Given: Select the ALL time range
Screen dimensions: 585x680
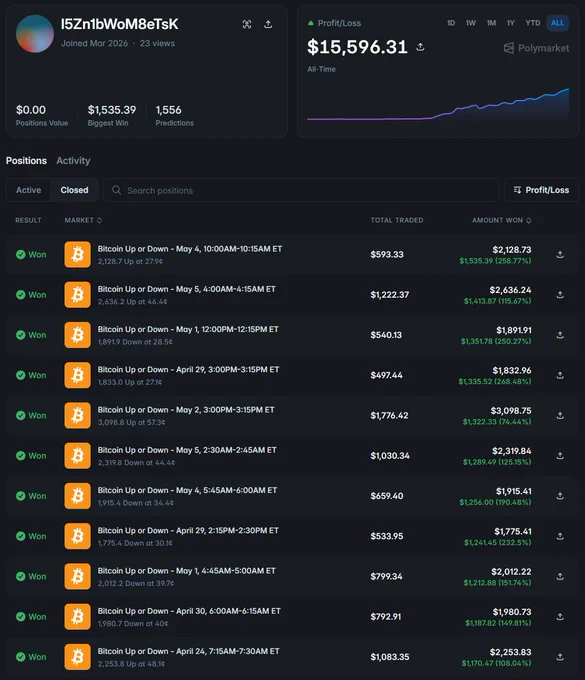Looking at the screenshot, I should [558, 23].
